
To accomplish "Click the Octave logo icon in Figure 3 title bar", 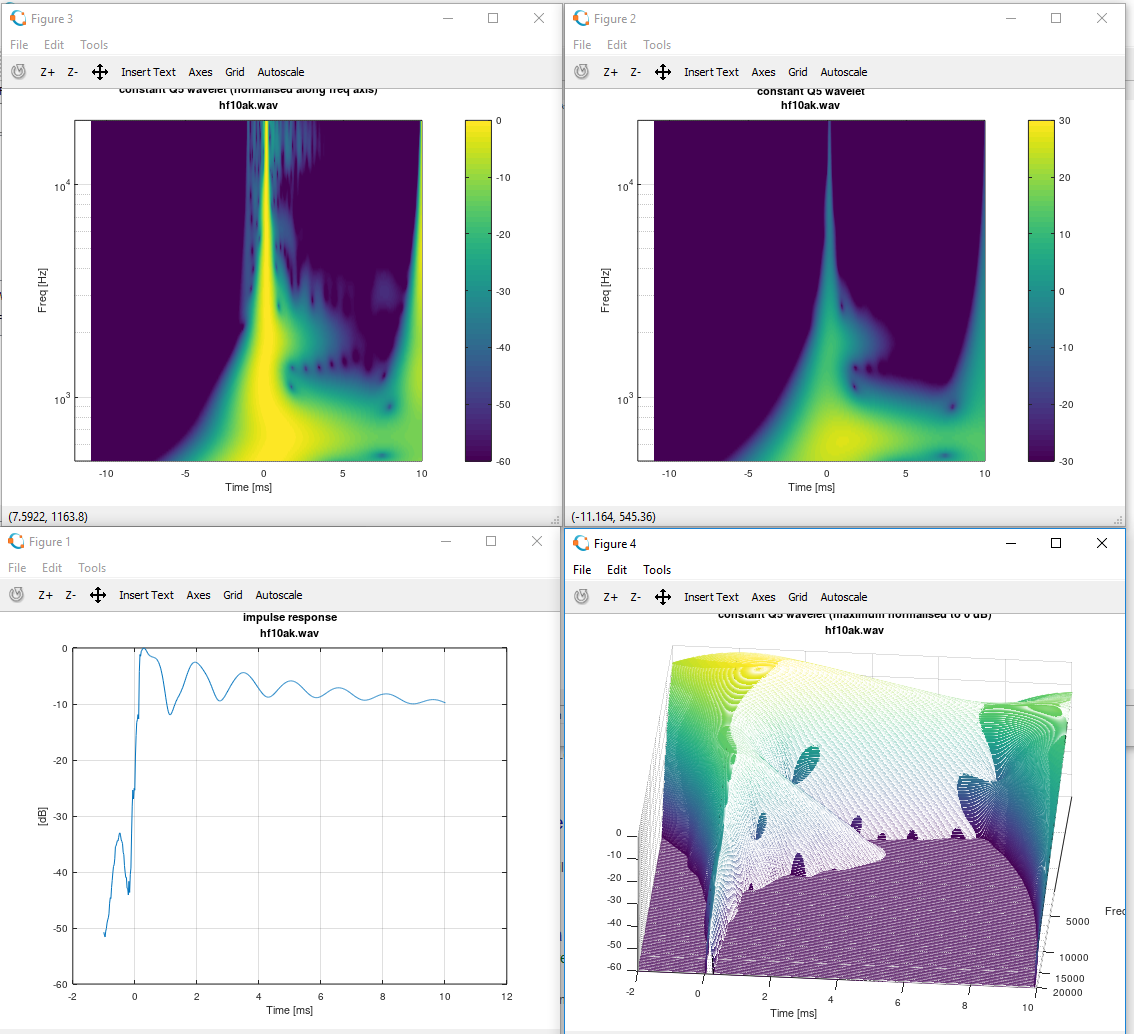I will pyautogui.click(x=18, y=18).
